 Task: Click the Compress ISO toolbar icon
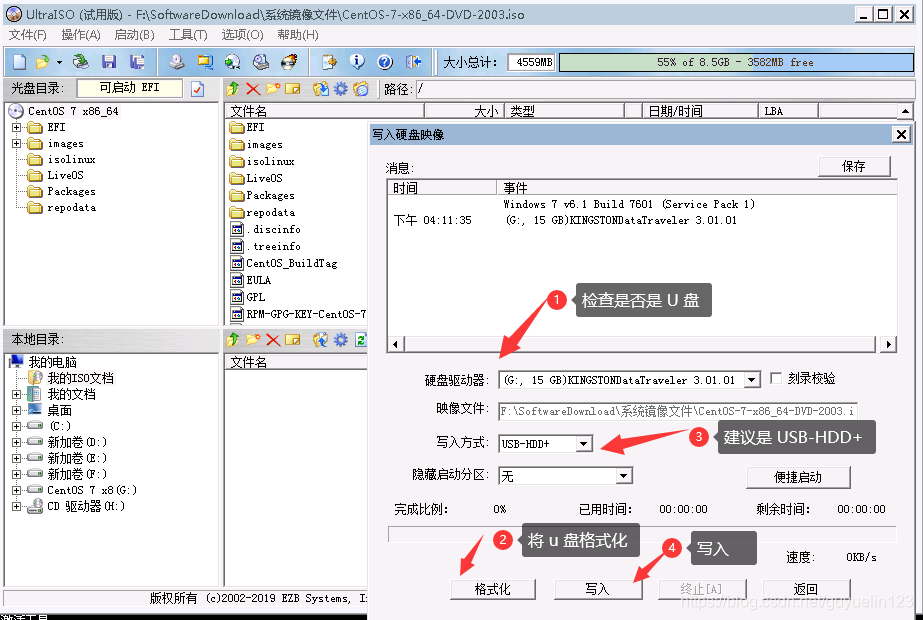click(x=205, y=62)
